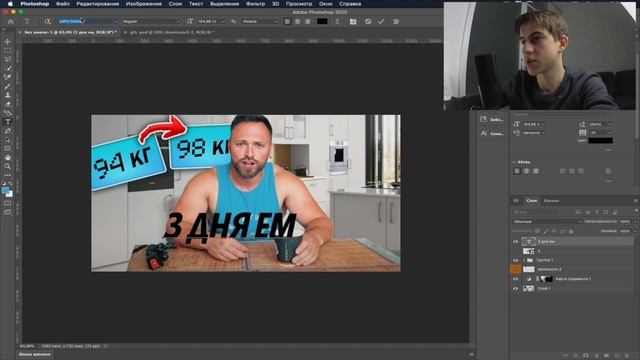The image size is (640, 360).
Task: Change screen mode at toolbar bottom
Action: pos(7,212)
